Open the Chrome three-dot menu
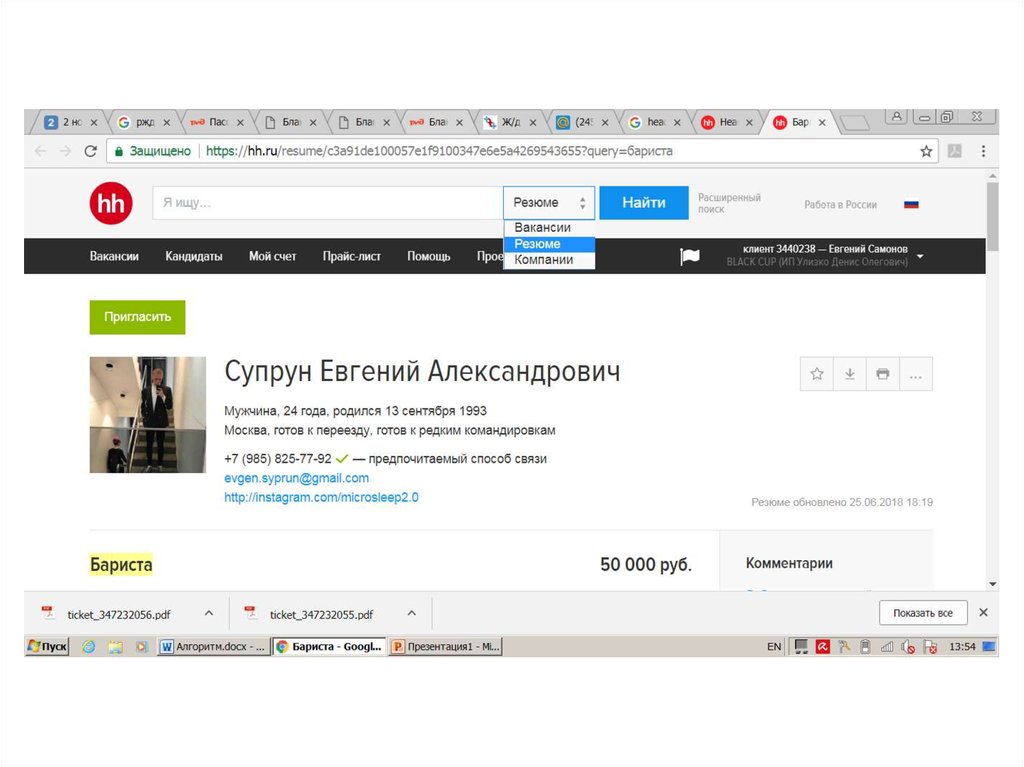 tap(983, 152)
